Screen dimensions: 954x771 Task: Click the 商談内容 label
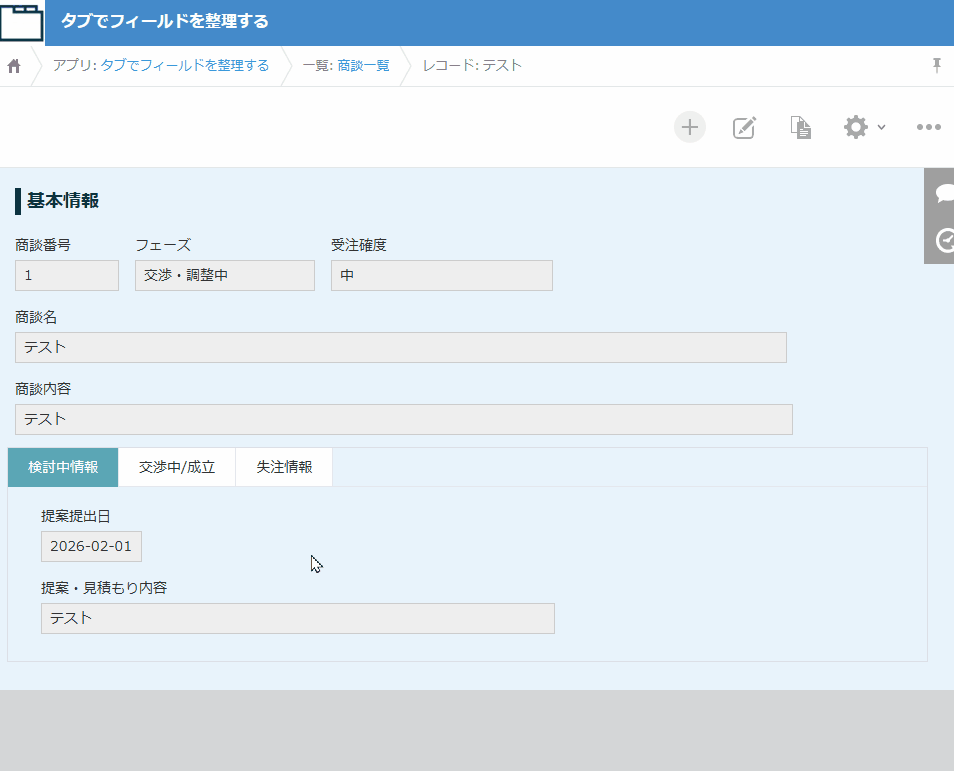(43, 389)
